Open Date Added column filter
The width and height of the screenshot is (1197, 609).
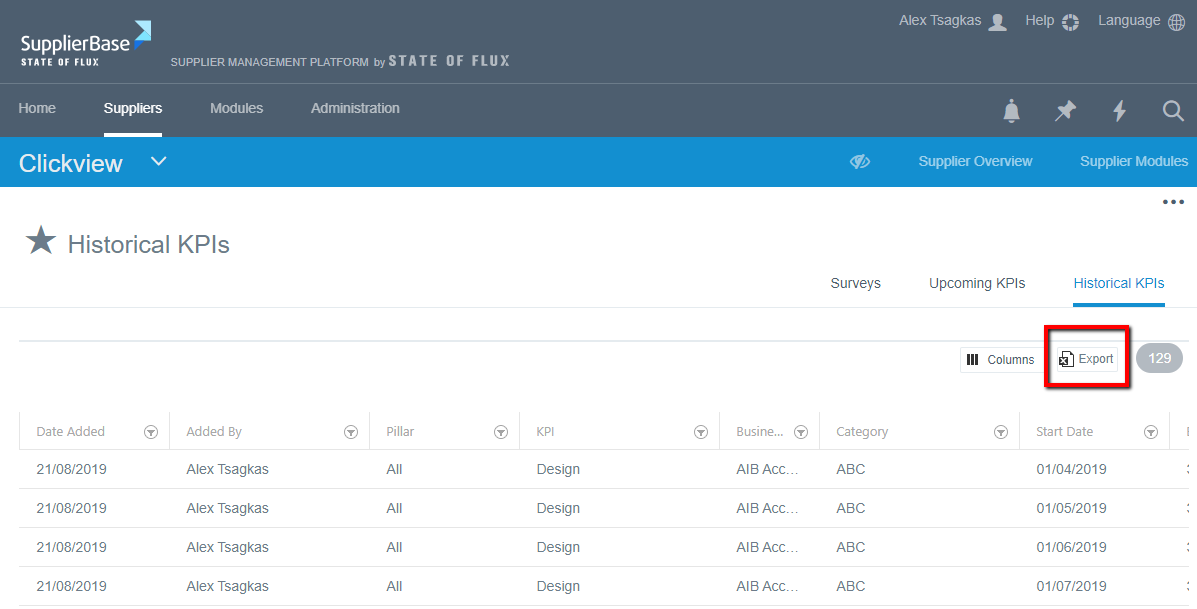151,432
